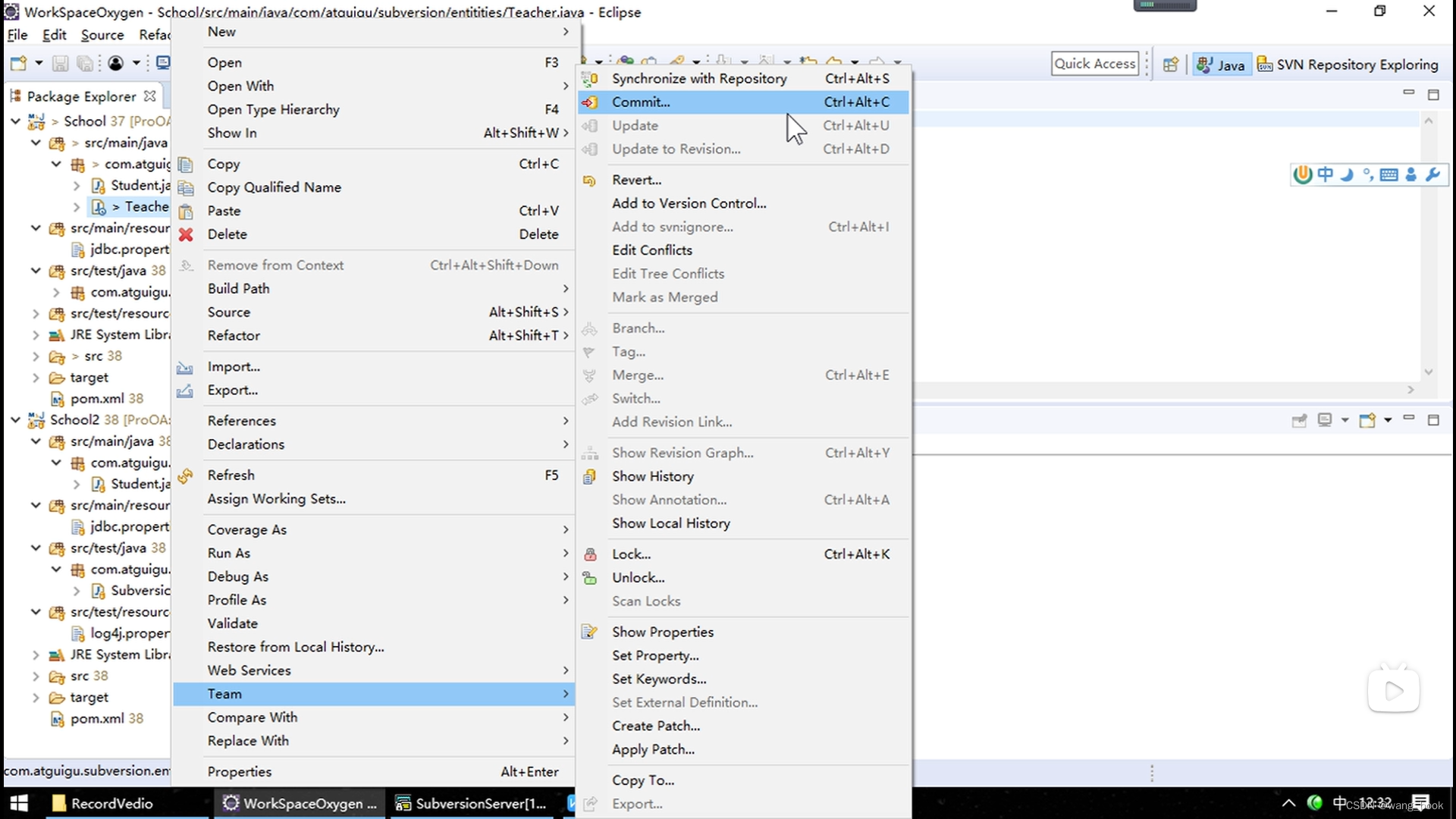Image resolution: width=1456 pixels, height=819 pixels.
Task: Choose Restore from Local History...
Action: click(x=374, y=647)
